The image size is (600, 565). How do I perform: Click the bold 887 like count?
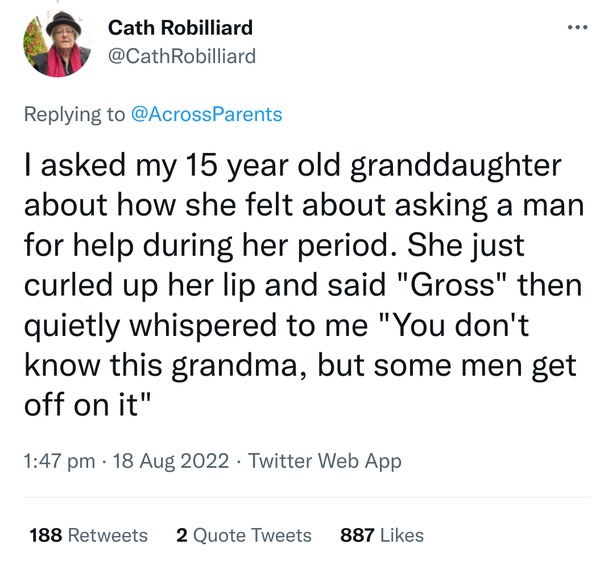(358, 535)
